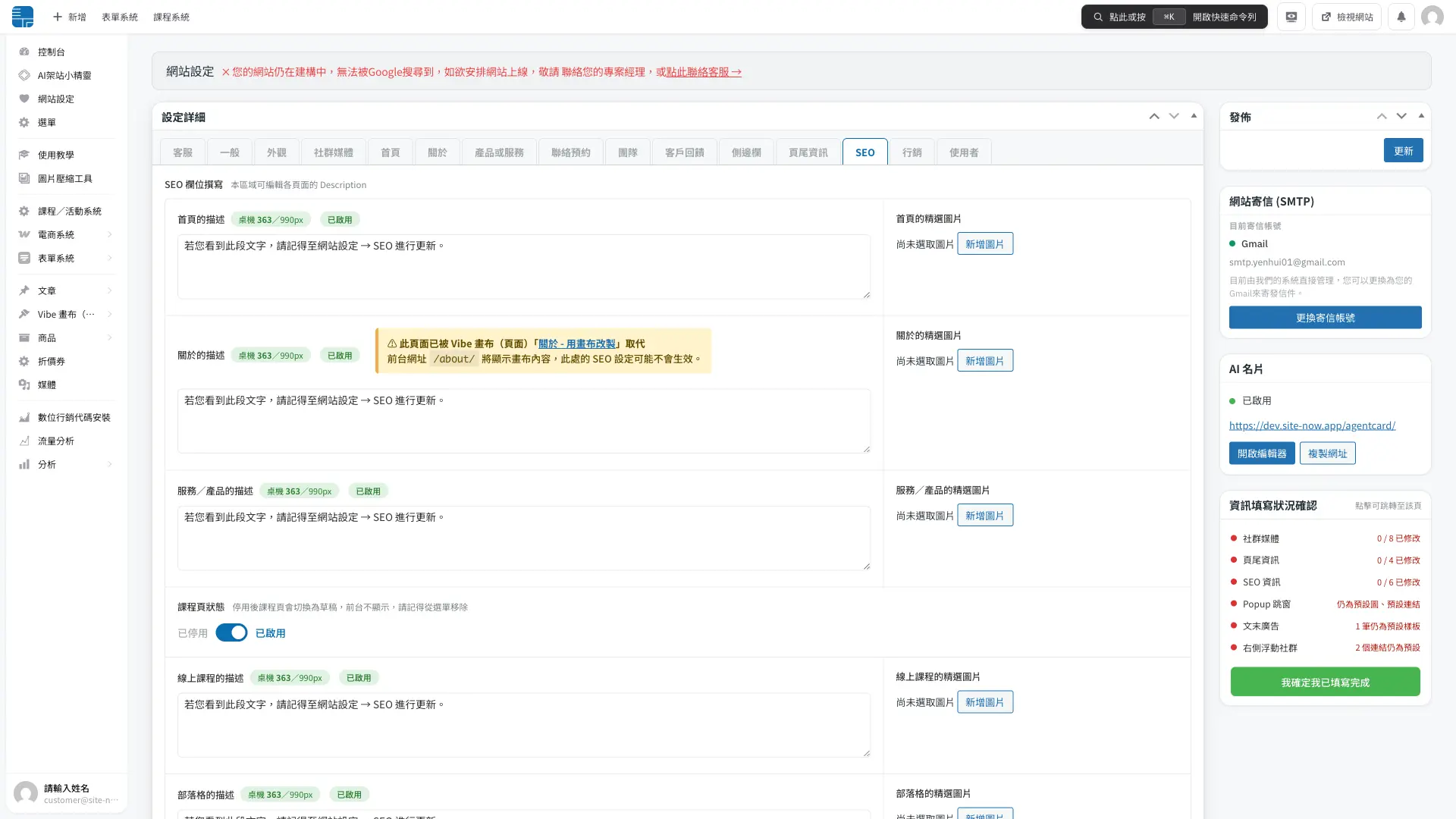Expand the 表單系統 sidebar submenu arrow
1456x819 pixels.
(110, 258)
